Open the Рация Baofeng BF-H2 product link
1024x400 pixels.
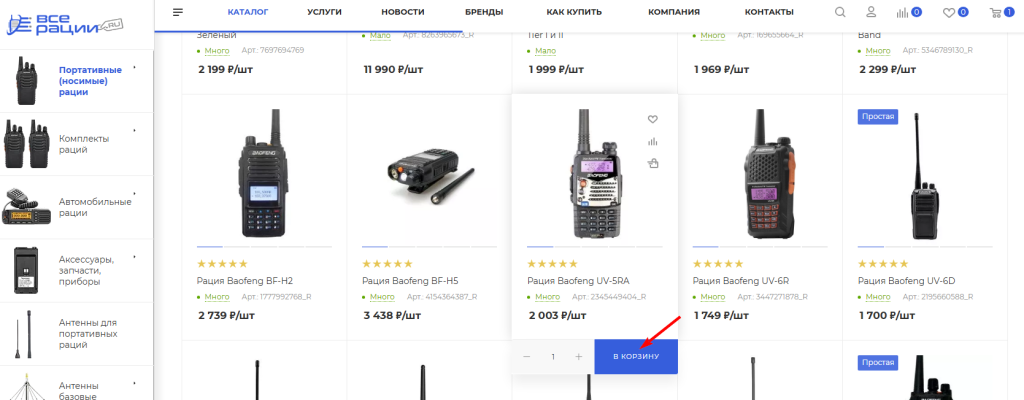coord(245,281)
